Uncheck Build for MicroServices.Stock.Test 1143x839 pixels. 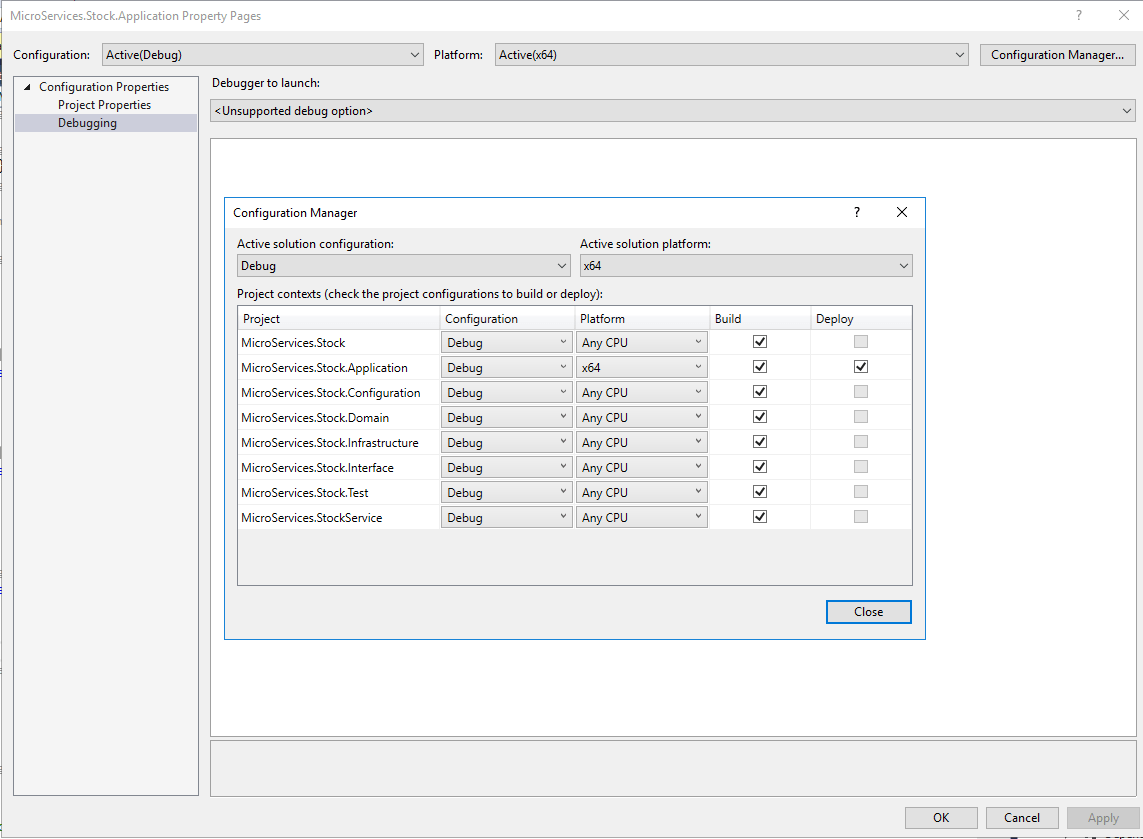(x=759, y=491)
